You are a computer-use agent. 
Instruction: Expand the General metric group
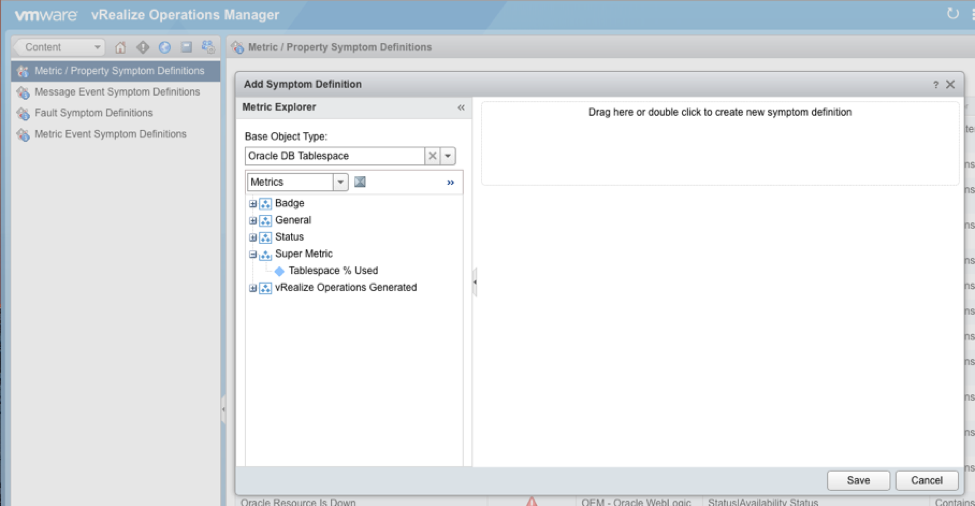pos(253,221)
